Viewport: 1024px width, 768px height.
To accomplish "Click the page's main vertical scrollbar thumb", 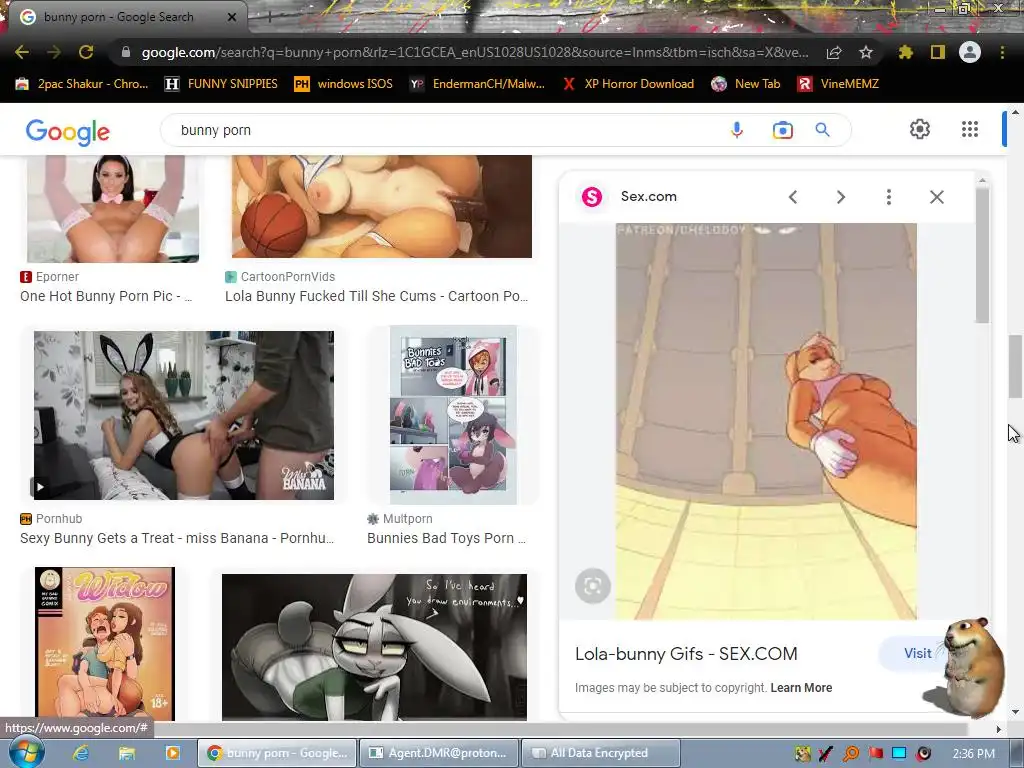I will pyautogui.click(x=1015, y=366).
